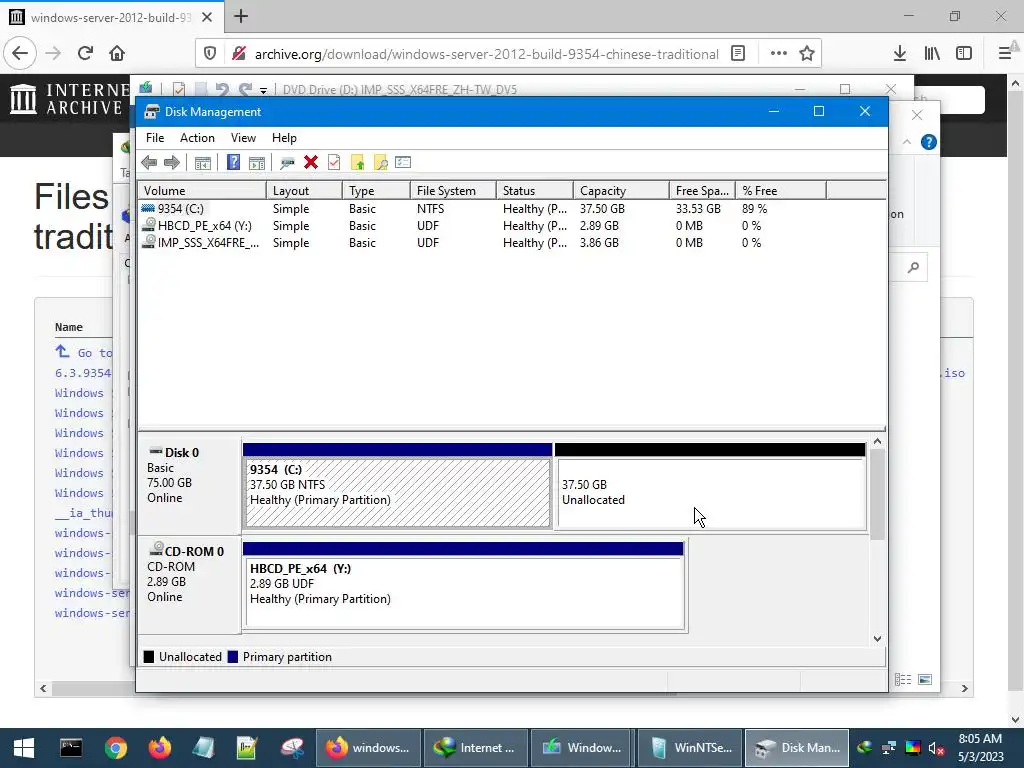
Task: Click the Disk Management title bar icon
Action: pos(152,112)
